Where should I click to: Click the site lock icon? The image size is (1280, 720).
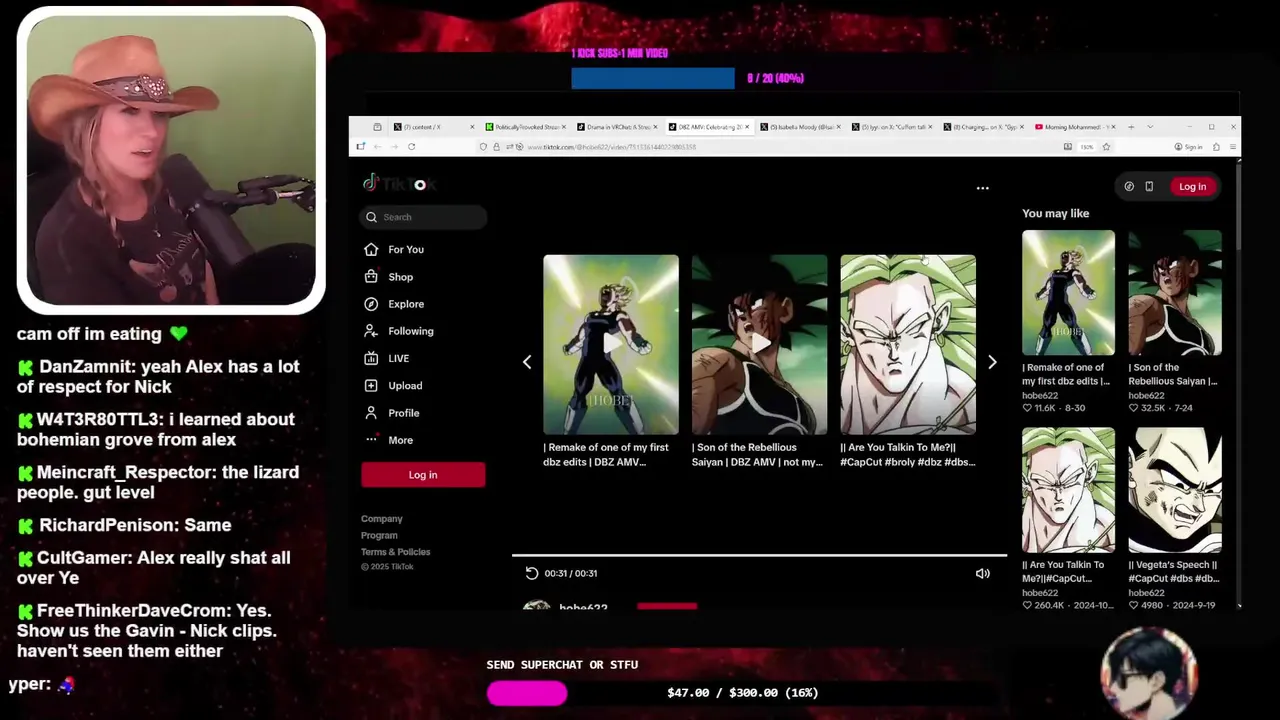tap(496, 147)
